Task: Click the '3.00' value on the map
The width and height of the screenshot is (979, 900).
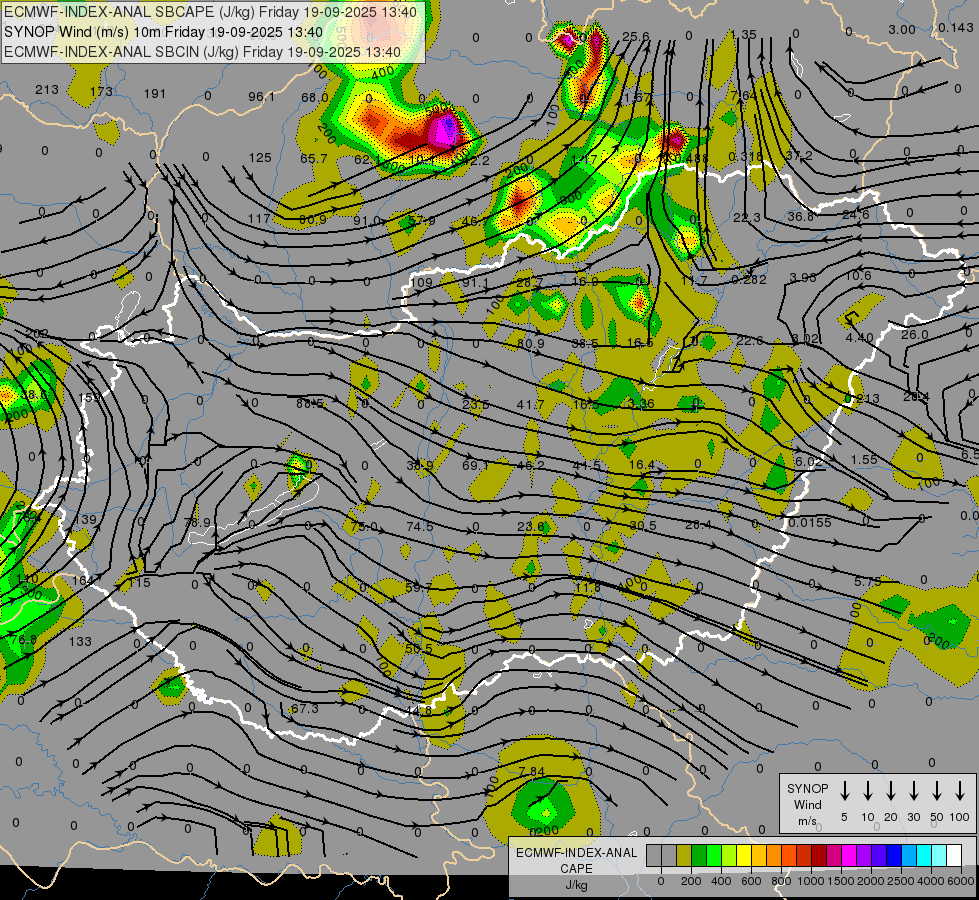Action: (902, 29)
